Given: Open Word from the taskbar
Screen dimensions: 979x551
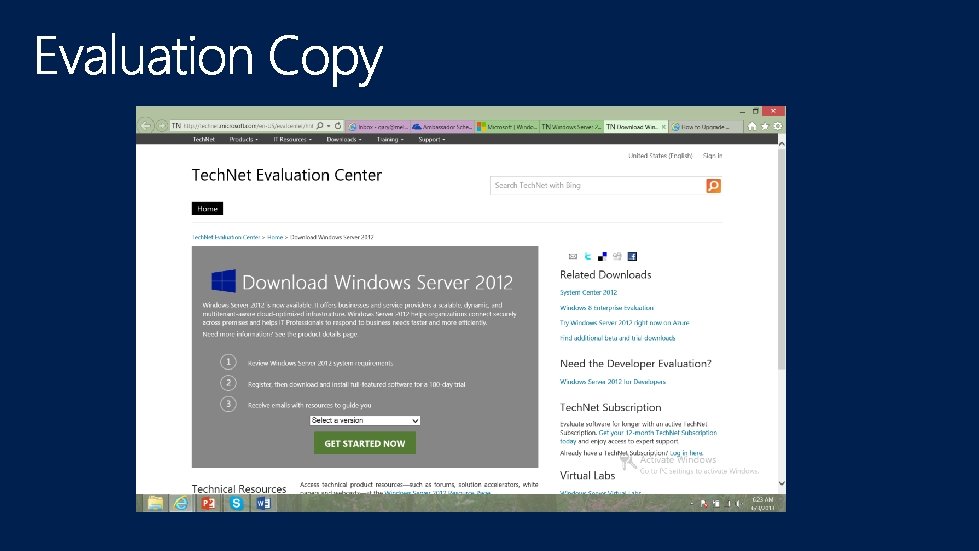Looking at the screenshot, I should pos(263,503).
